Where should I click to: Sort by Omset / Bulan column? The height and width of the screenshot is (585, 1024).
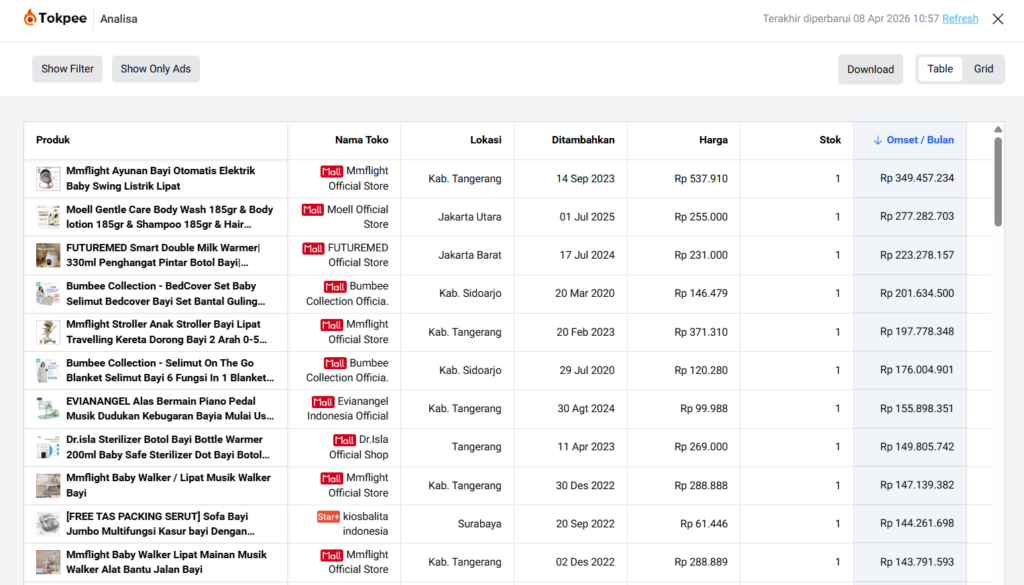[x=910, y=140]
